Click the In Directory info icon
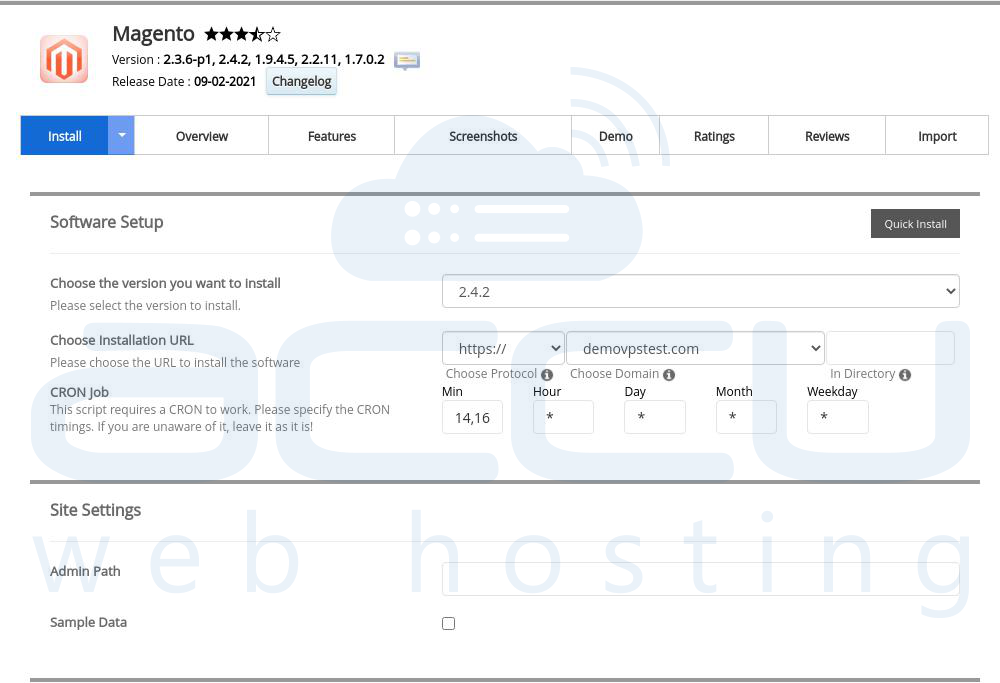The height and width of the screenshot is (683, 1000). 904,374
